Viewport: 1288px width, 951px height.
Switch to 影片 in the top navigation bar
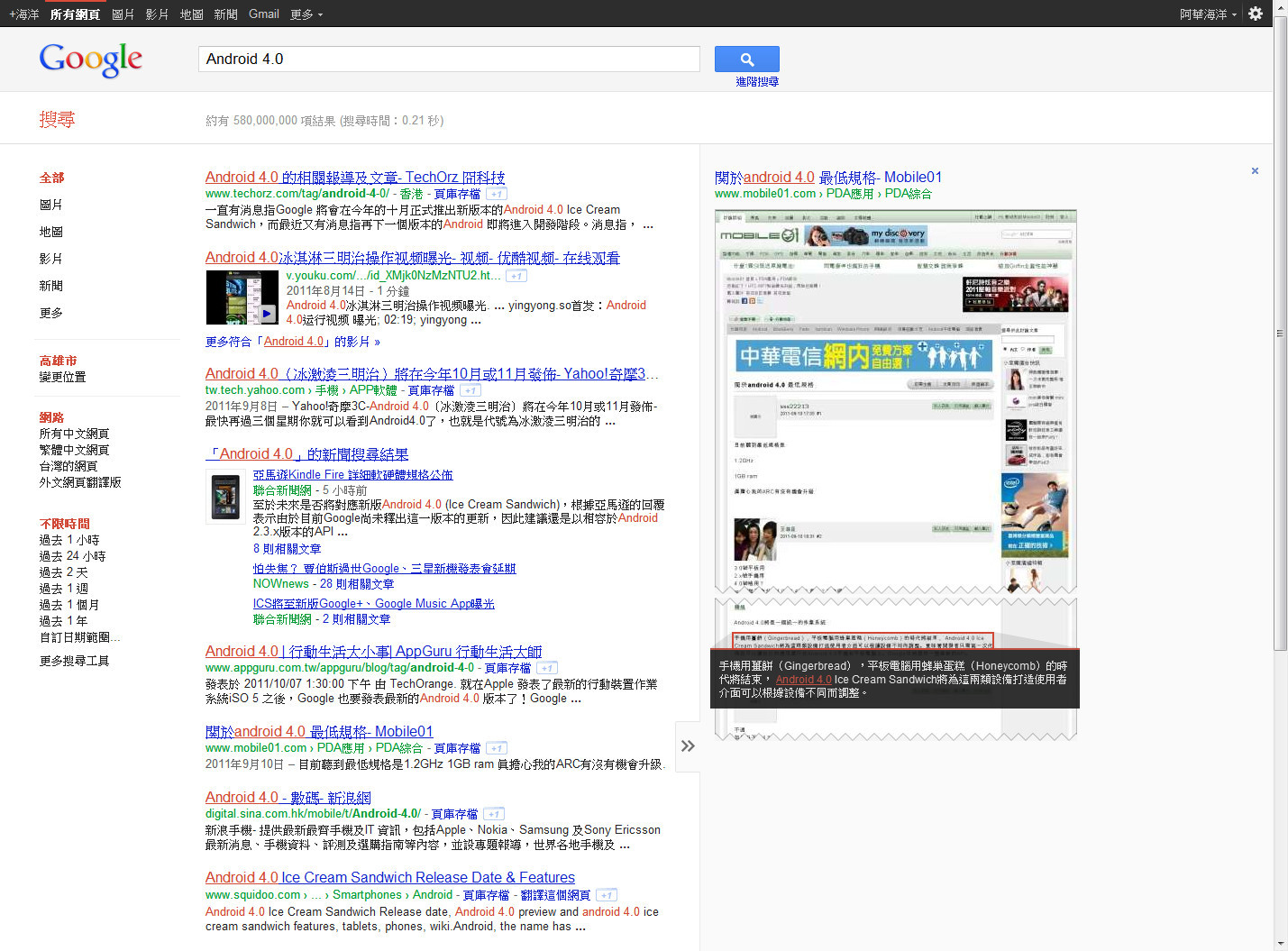157,14
